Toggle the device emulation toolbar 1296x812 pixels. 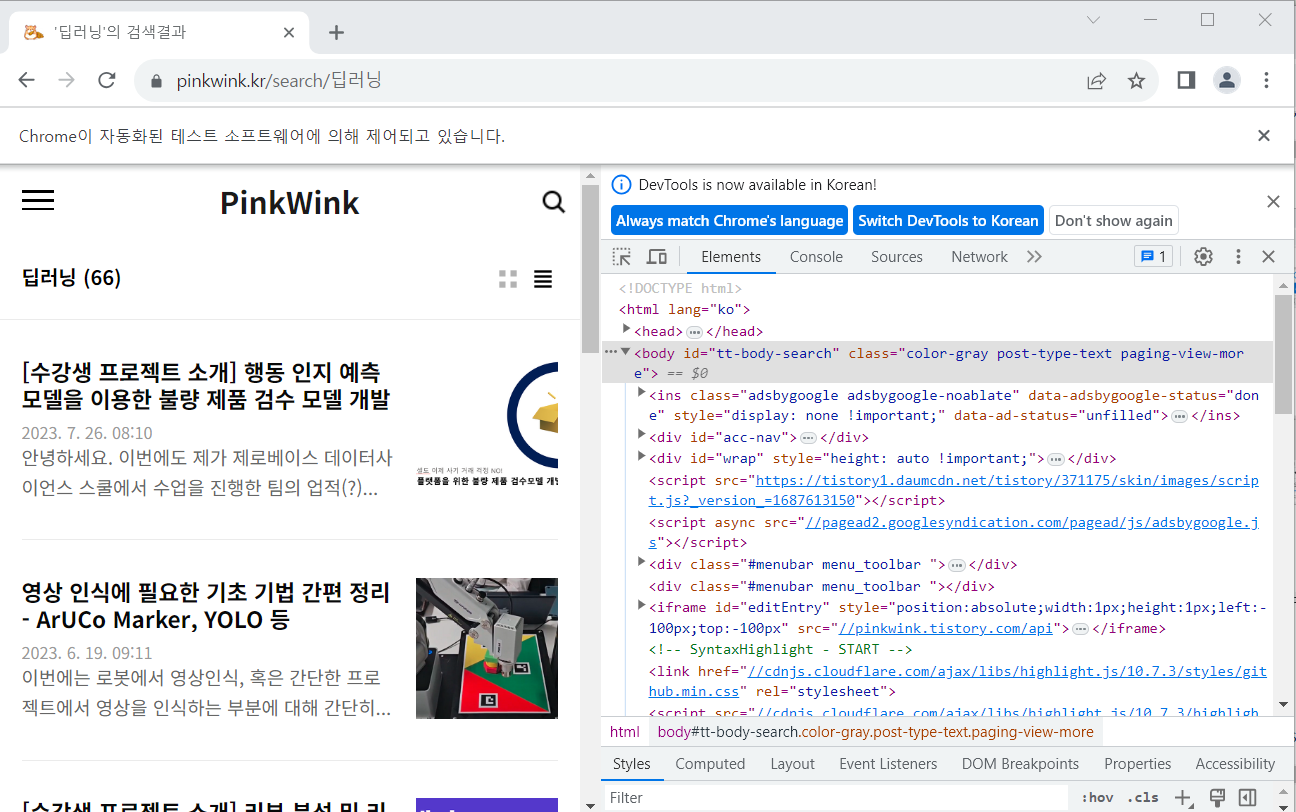(656, 256)
